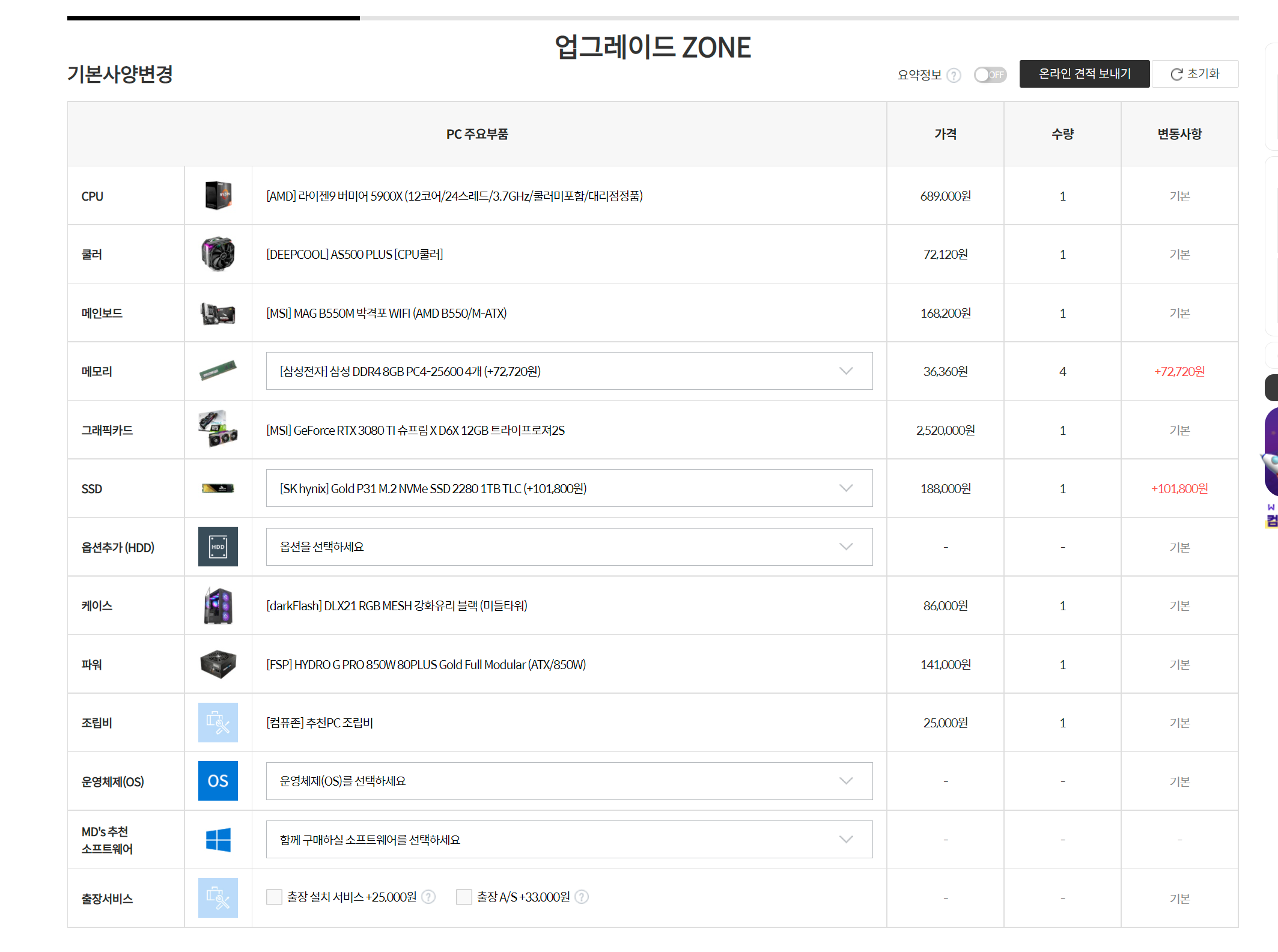Toggle the 요약정보 OFF switch
The image size is (1278, 952).
(990, 75)
